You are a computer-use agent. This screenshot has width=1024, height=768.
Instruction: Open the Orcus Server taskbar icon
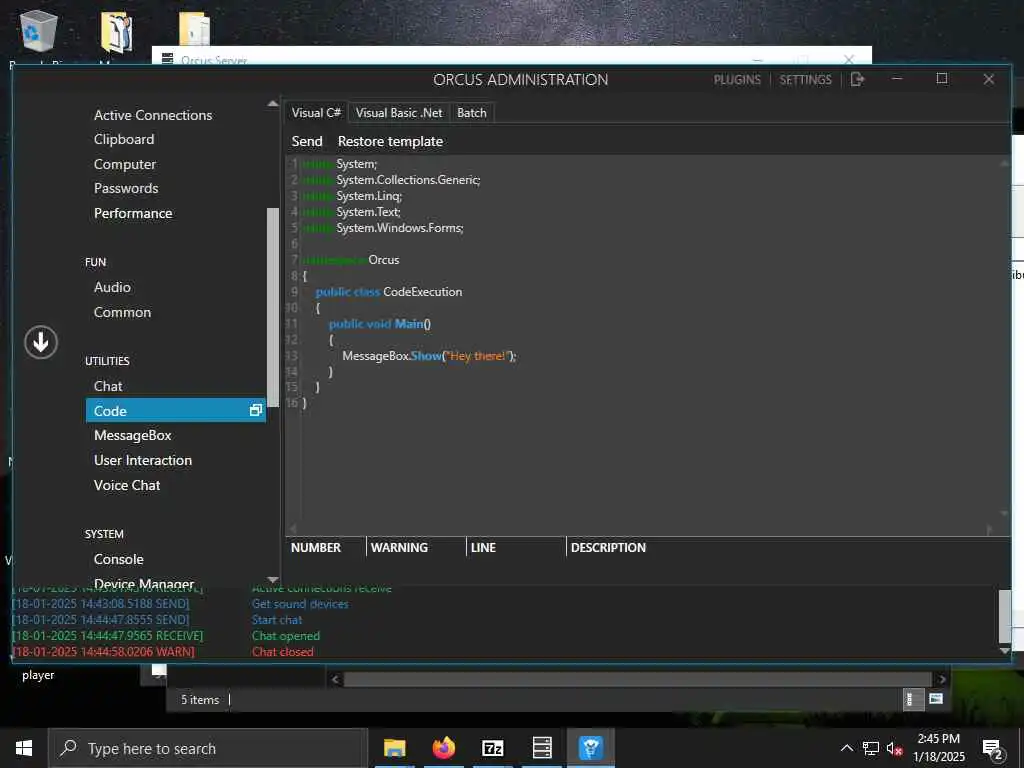(542, 748)
